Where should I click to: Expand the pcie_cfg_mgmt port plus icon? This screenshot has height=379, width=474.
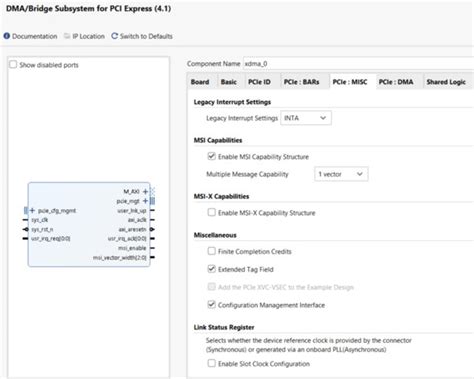[x=32, y=210]
